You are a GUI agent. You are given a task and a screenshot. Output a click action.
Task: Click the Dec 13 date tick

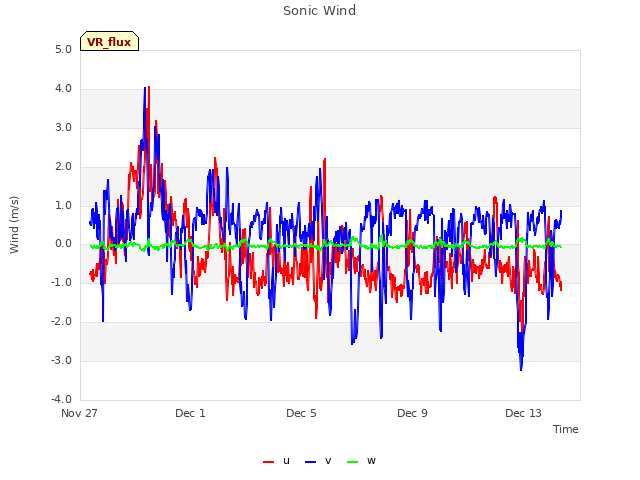click(x=523, y=413)
